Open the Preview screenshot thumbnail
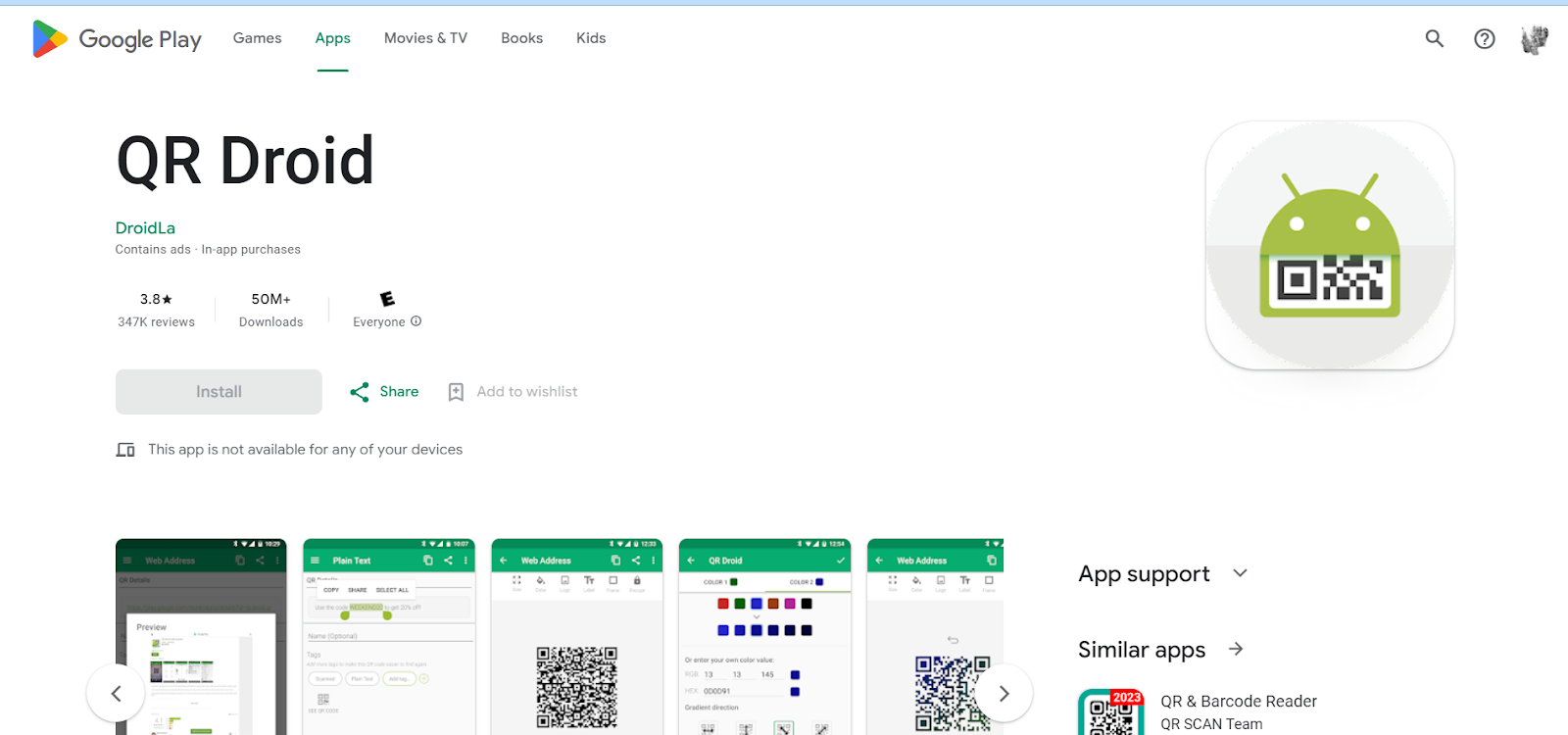1568x735 pixels. click(201, 637)
